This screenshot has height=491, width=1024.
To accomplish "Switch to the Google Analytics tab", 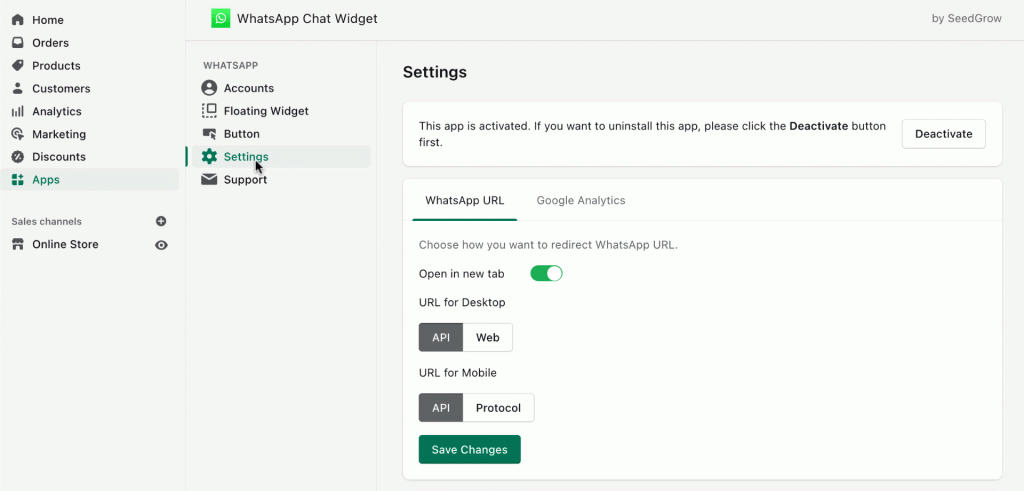I will coord(580,200).
